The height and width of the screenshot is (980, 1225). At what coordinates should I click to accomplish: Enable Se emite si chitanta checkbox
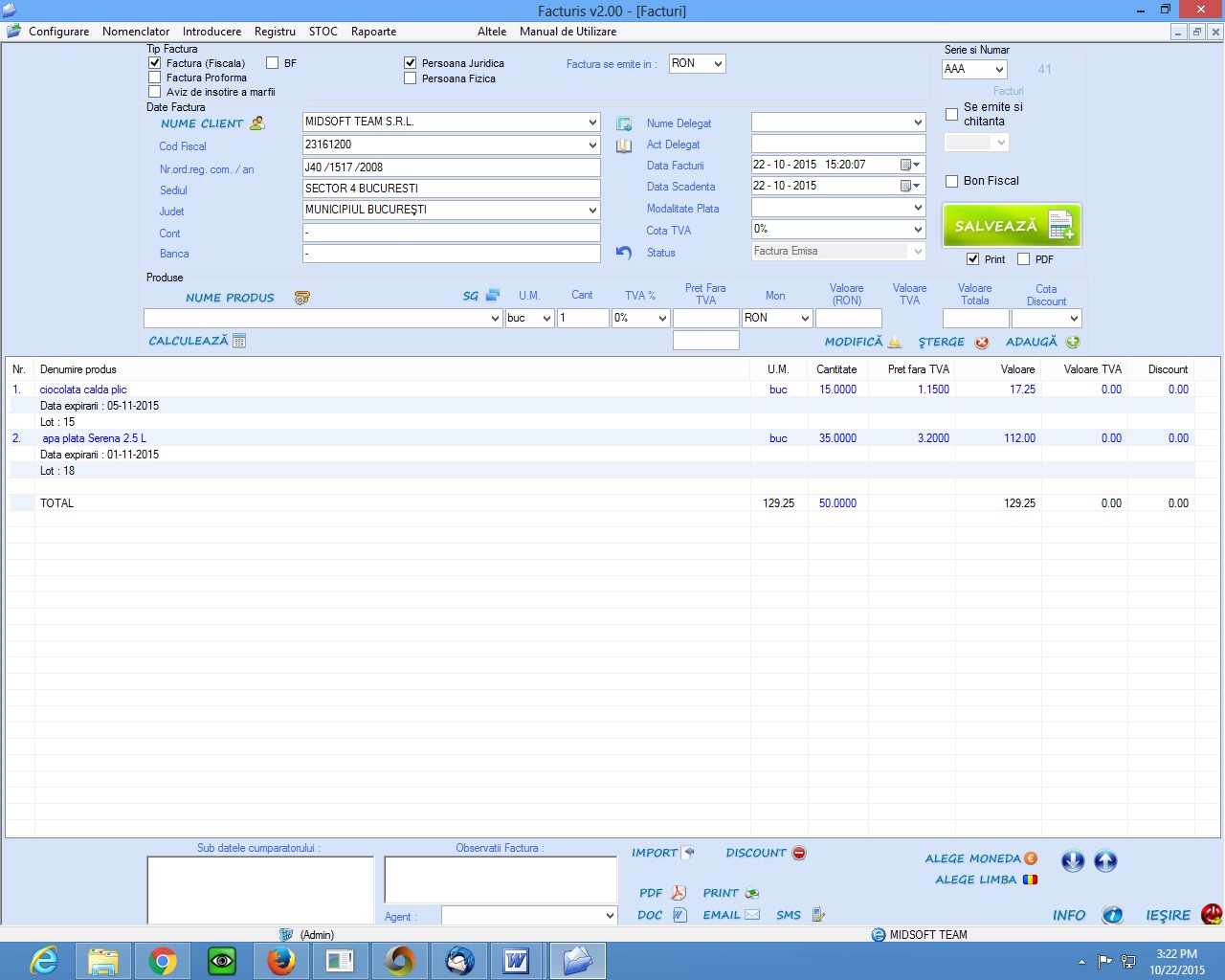[951, 114]
